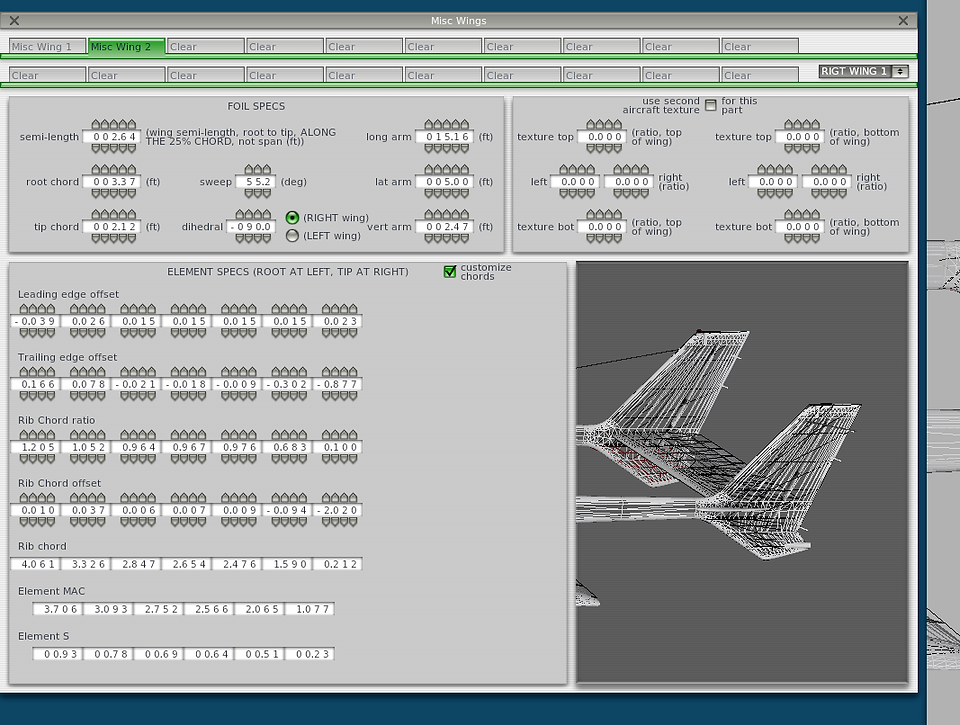Click top-of-wing texture left value field
Screen dimensions: 960x725
(576, 182)
